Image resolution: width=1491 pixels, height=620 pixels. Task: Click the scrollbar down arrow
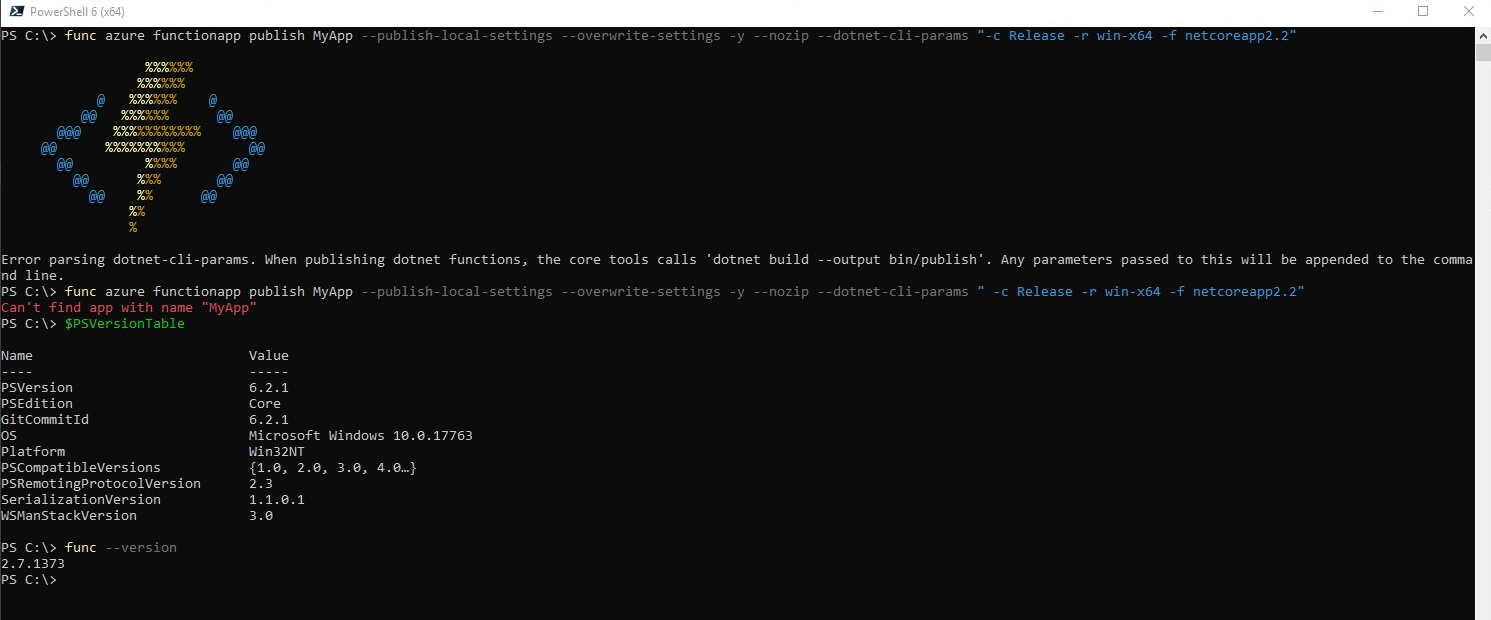tap(1483, 612)
